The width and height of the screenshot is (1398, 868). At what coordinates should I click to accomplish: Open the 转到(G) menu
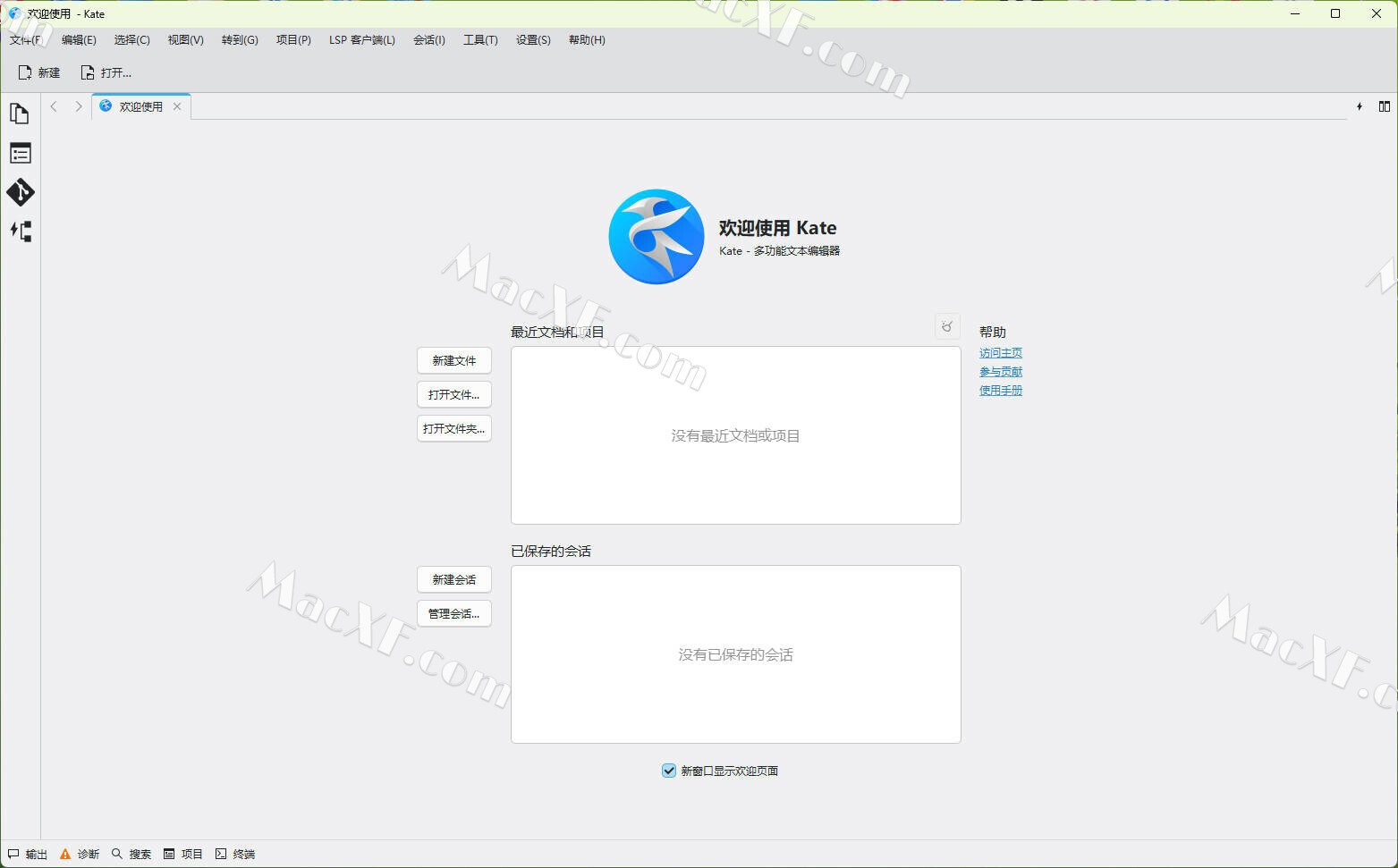click(240, 40)
